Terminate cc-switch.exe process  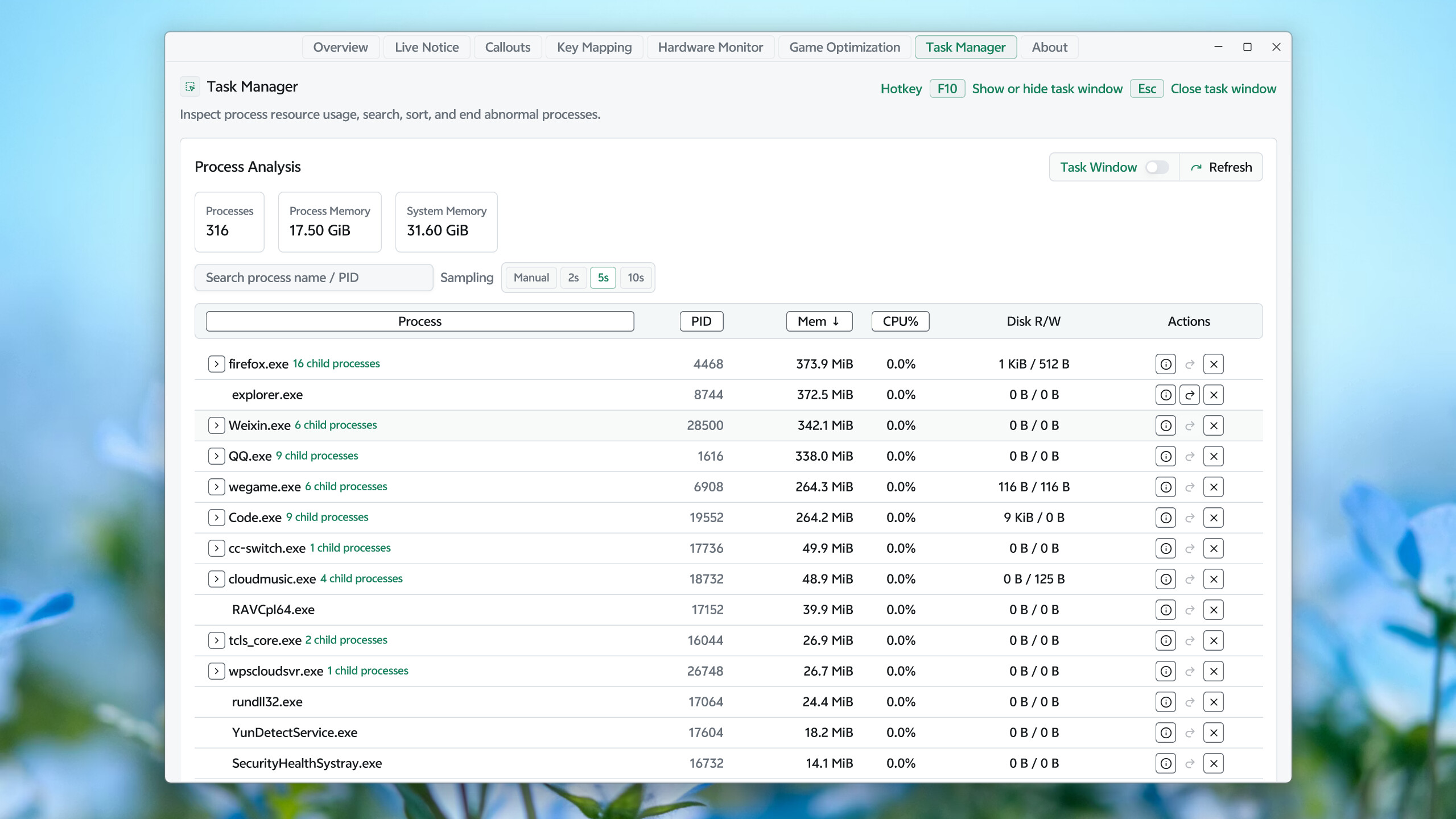(1213, 548)
